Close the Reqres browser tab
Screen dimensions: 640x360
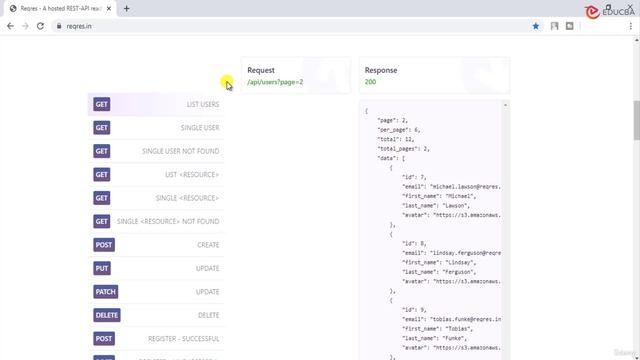point(109,9)
